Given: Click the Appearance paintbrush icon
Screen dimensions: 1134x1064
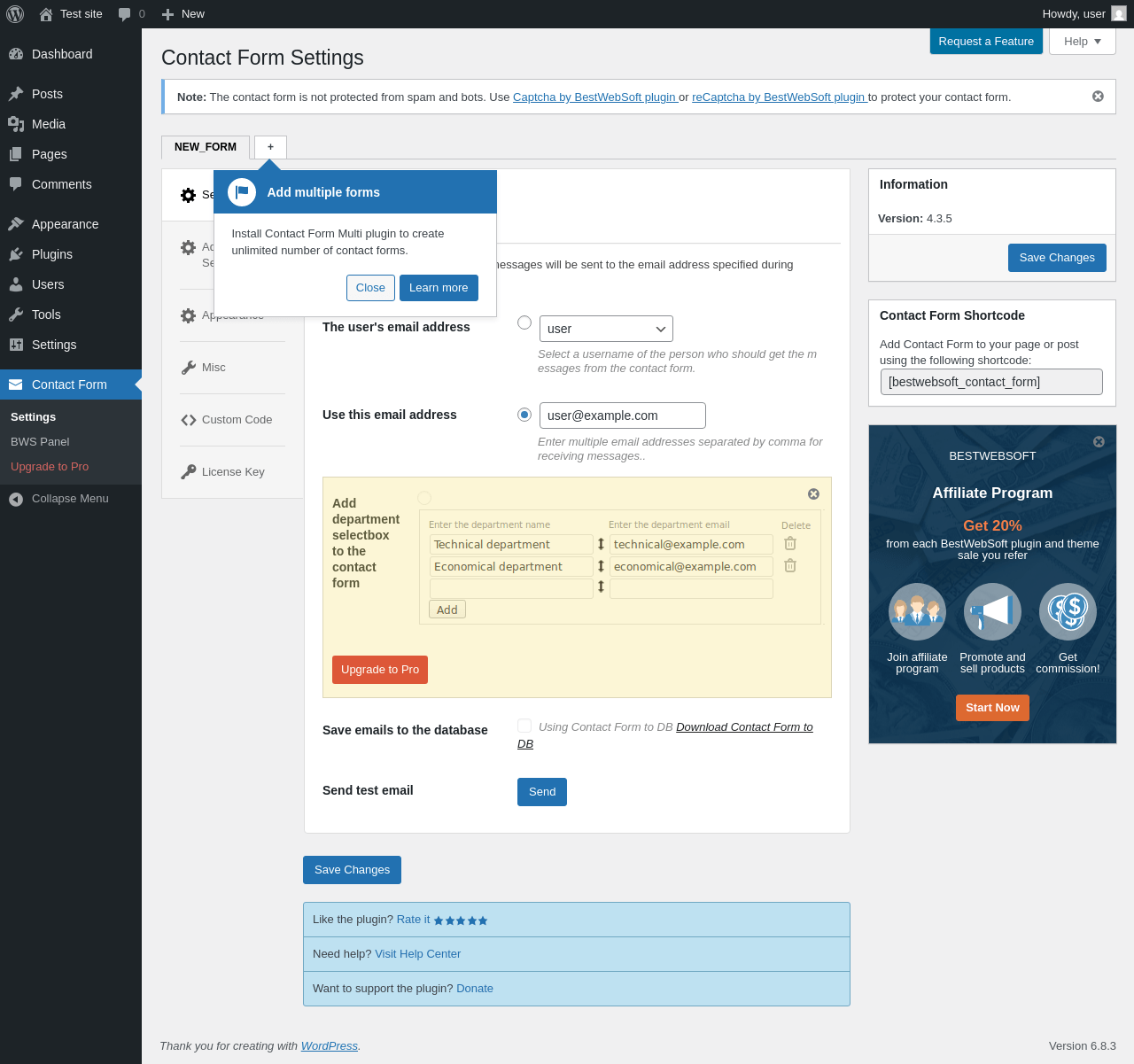Looking at the screenshot, I should point(16,224).
